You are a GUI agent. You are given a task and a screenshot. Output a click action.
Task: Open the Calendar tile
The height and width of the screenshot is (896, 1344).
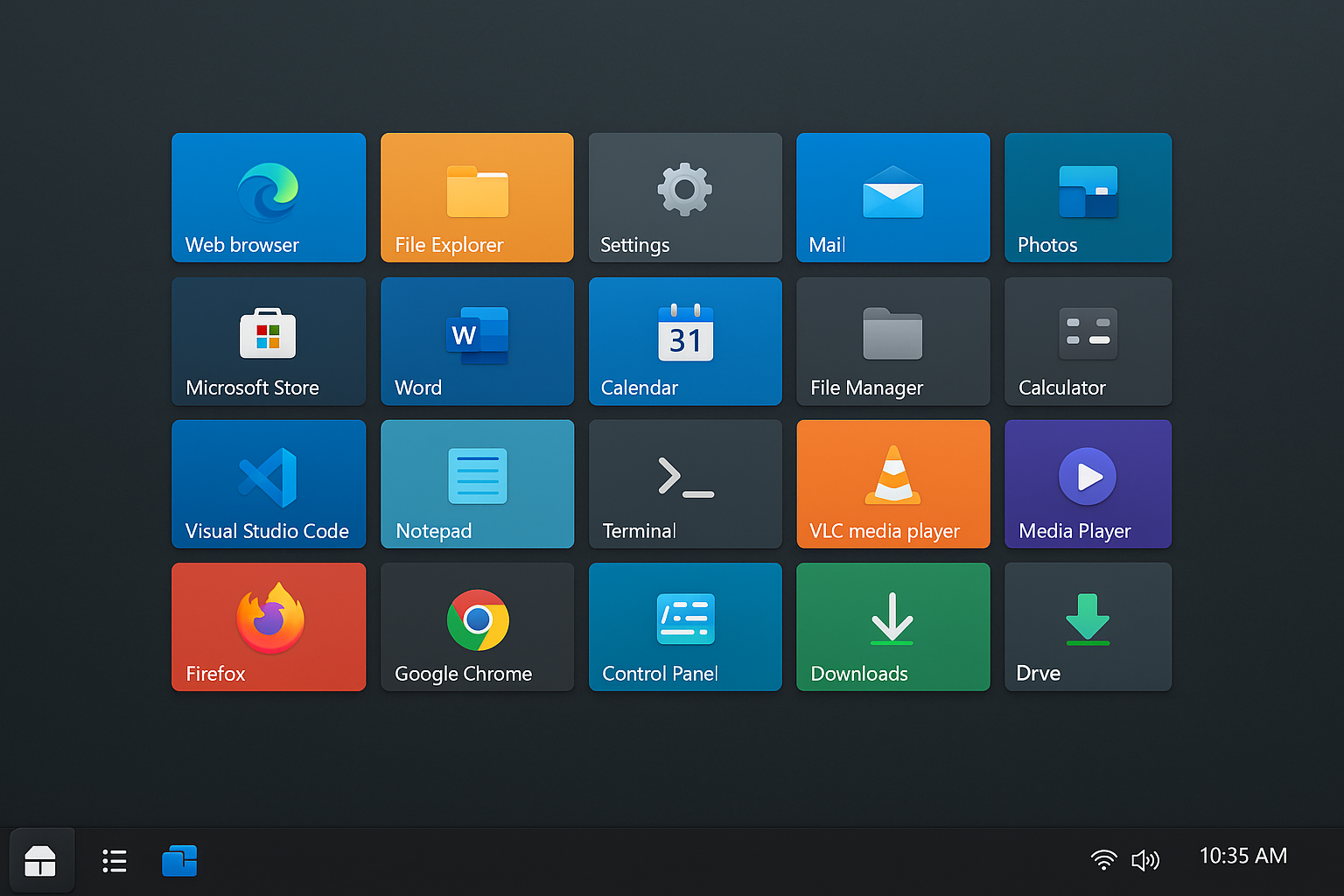[x=684, y=341]
